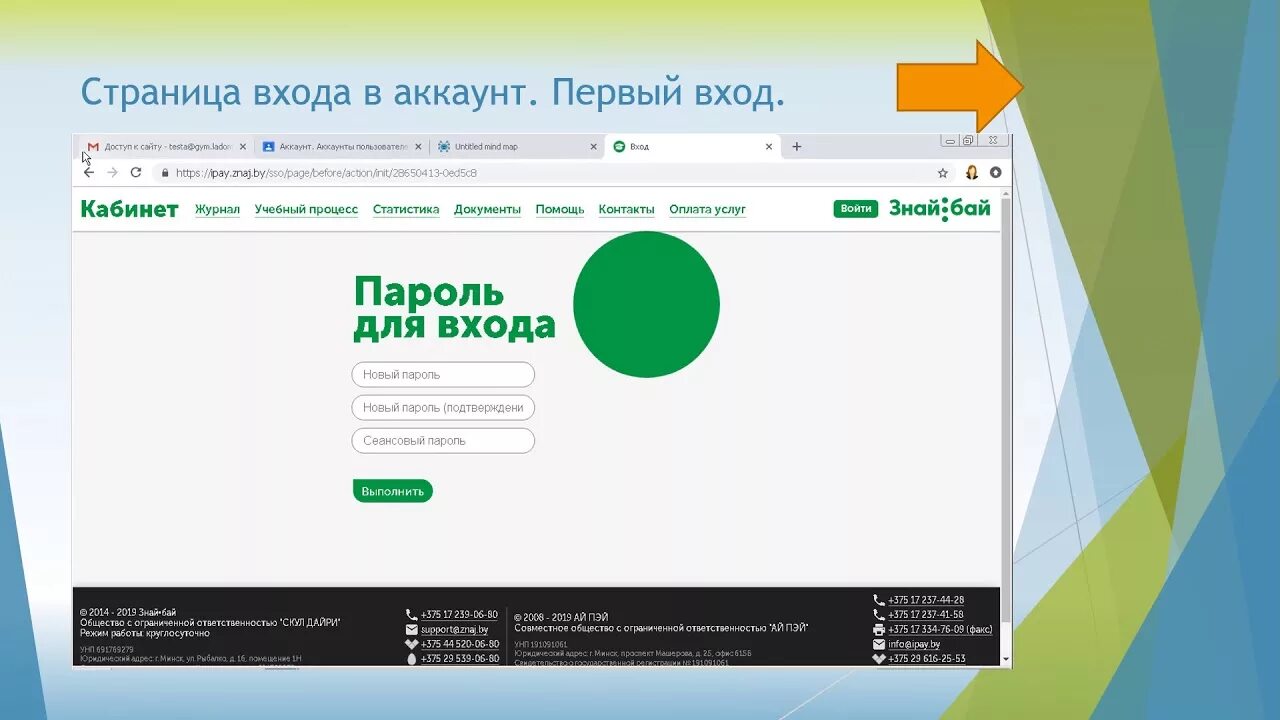This screenshot has height=720, width=1280.
Task: Click the envelope icon beside support@znaj.by
Action: click(x=412, y=630)
